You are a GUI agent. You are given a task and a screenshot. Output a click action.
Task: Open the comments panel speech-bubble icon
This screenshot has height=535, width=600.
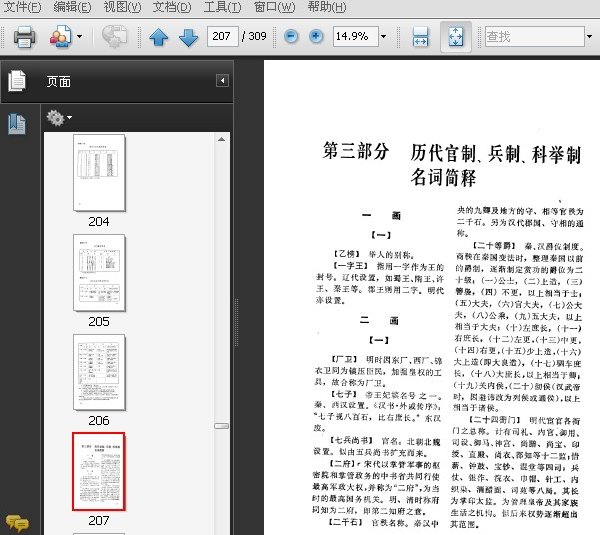[17, 523]
